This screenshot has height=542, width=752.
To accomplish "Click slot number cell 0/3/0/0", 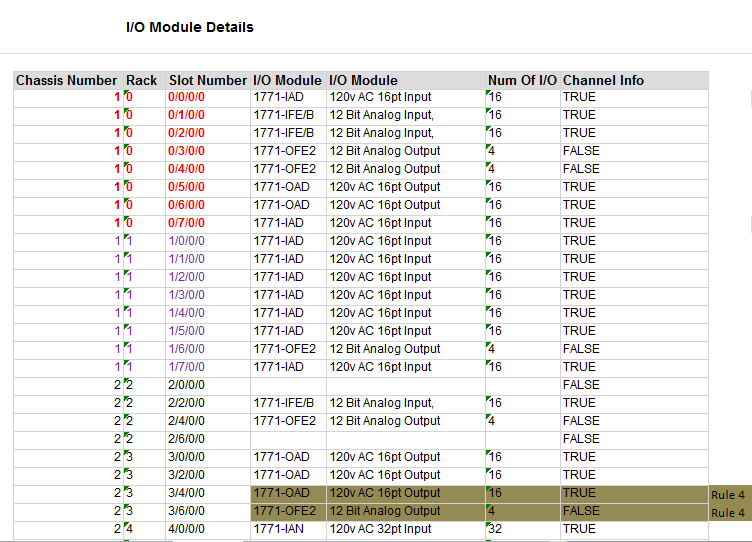I will [208, 151].
